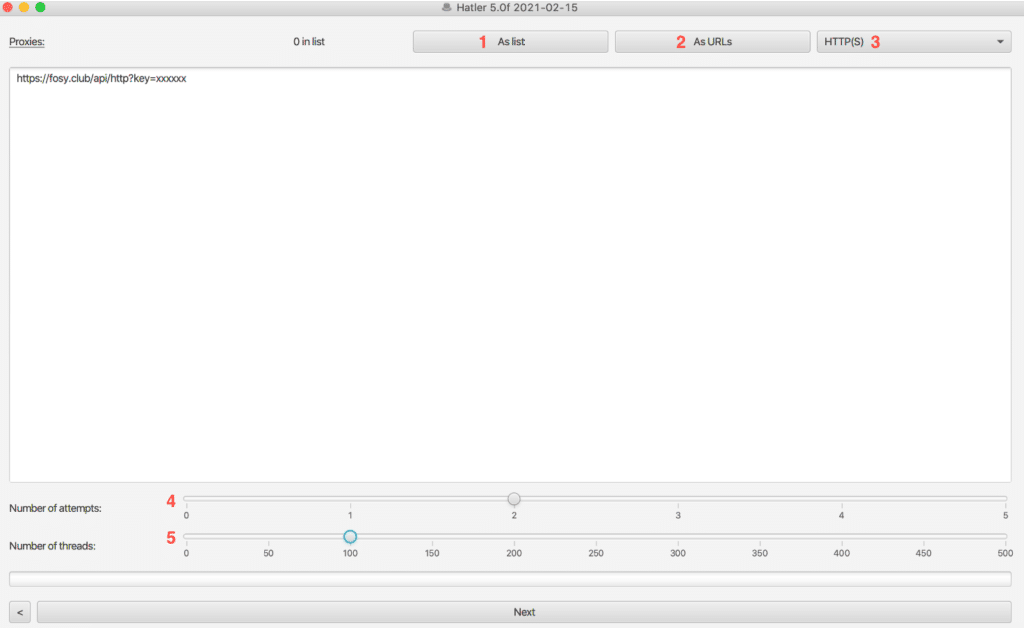Proceed with the Next button
The height and width of the screenshot is (628, 1024).
click(524, 612)
